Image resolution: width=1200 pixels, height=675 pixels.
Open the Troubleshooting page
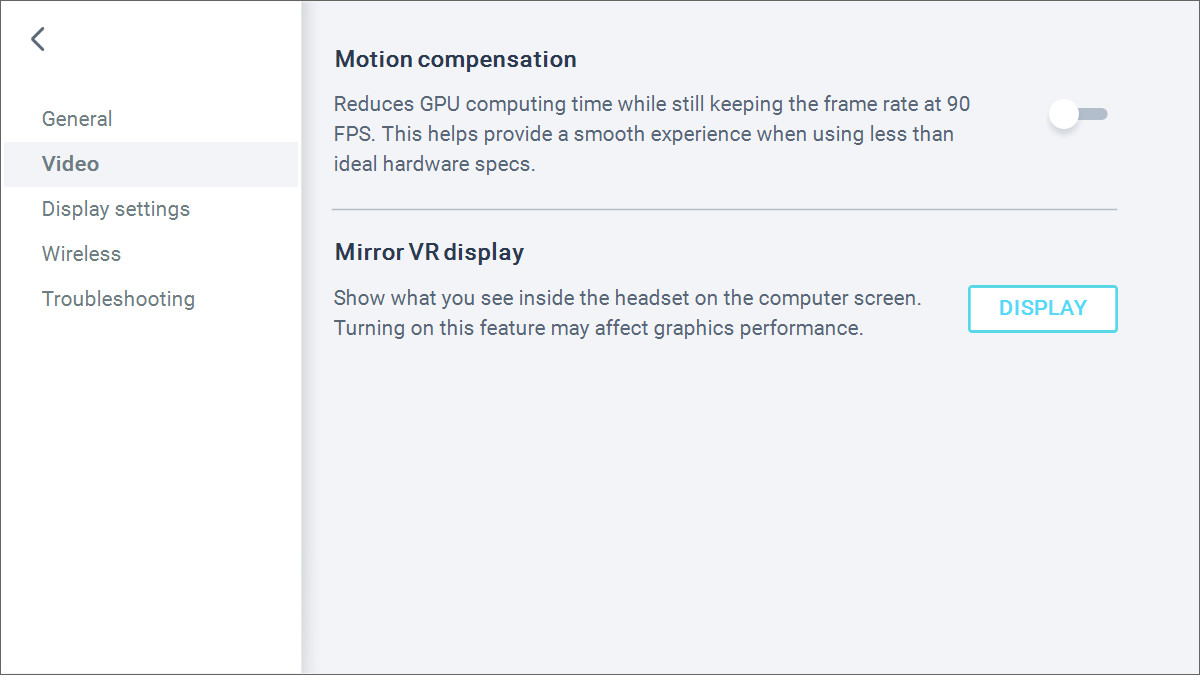[x=118, y=298]
